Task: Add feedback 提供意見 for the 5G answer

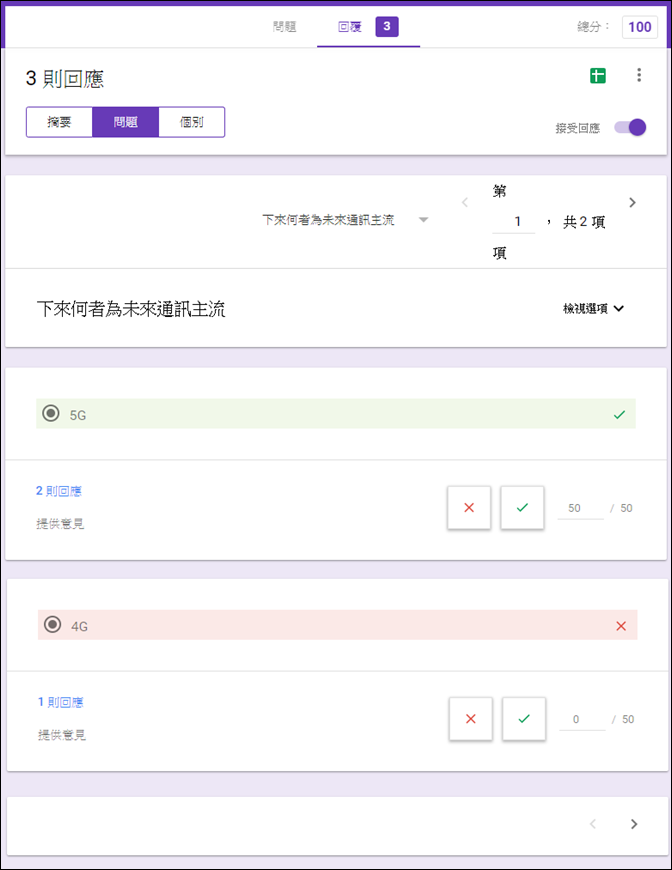Action: [x=60, y=523]
